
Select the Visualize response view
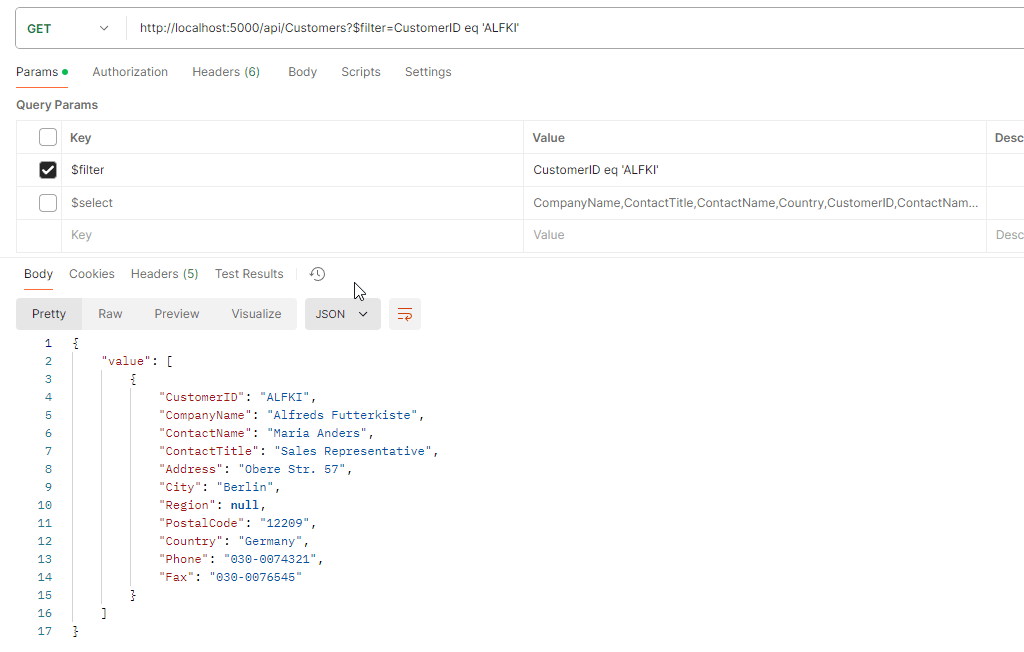[256, 314]
